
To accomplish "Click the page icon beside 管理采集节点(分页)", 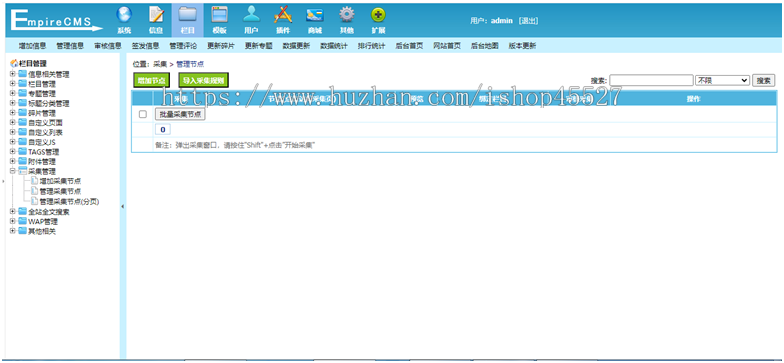I will pos(34,201).
